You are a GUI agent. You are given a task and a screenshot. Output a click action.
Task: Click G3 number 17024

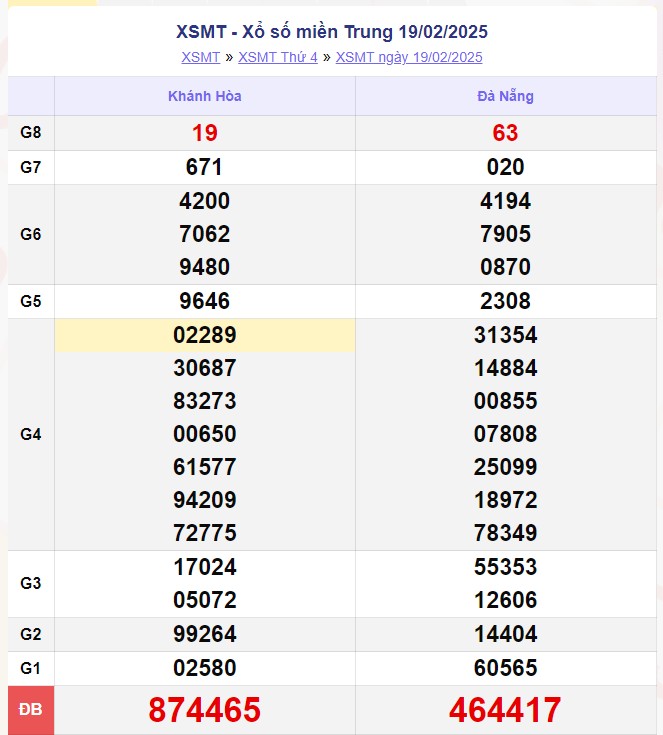[205, 567]
